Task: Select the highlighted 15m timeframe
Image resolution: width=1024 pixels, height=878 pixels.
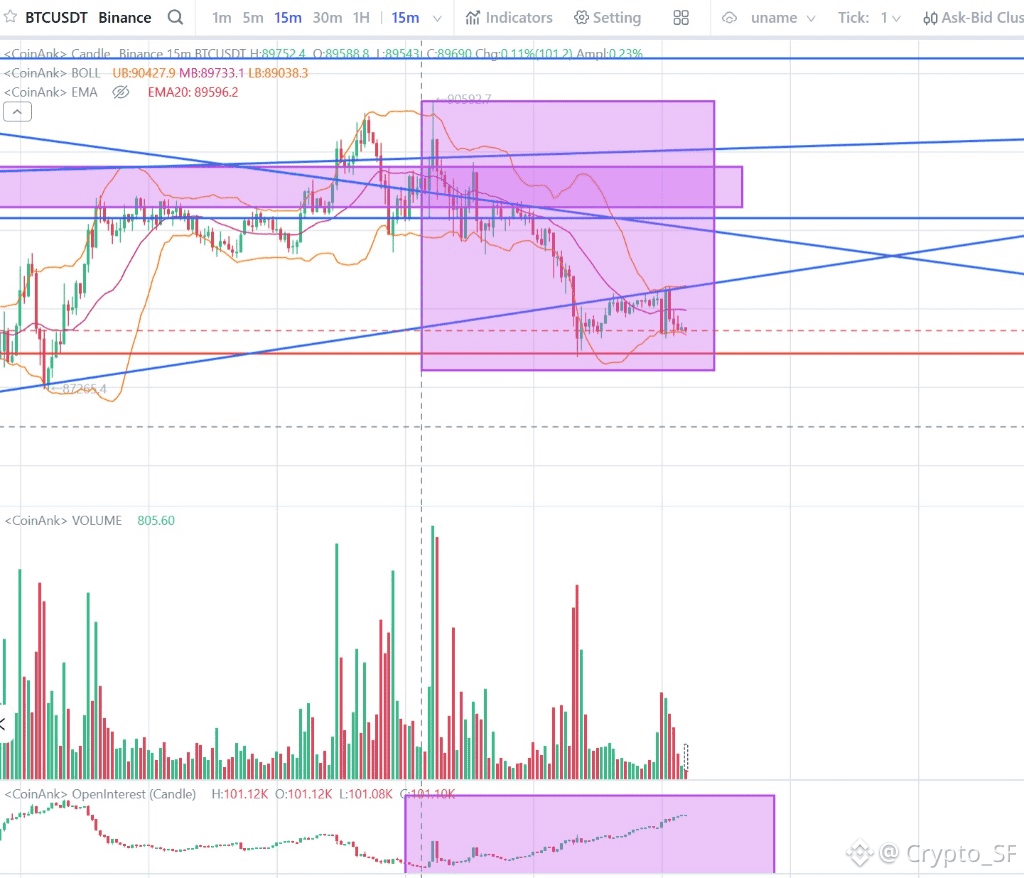Action: tap(287, 18)
